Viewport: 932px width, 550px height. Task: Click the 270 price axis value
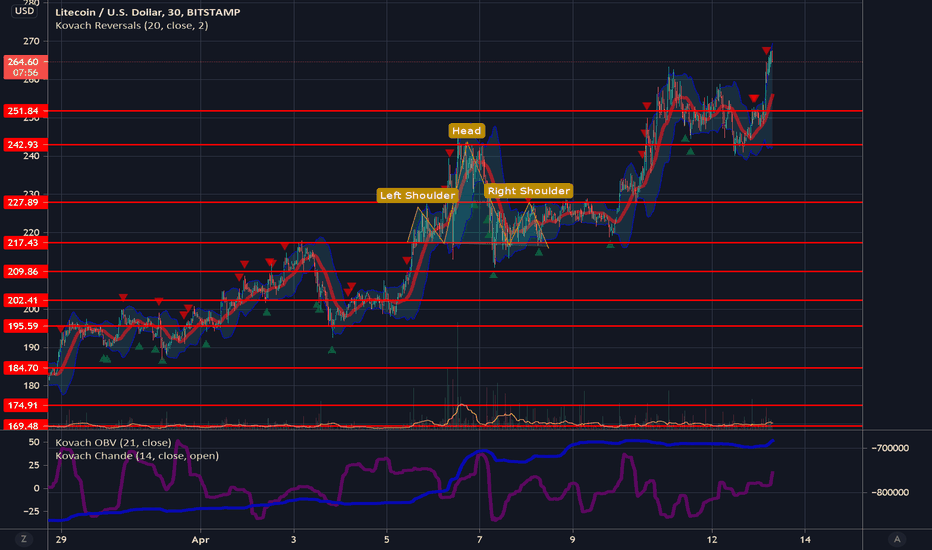[x=32, y=42]
